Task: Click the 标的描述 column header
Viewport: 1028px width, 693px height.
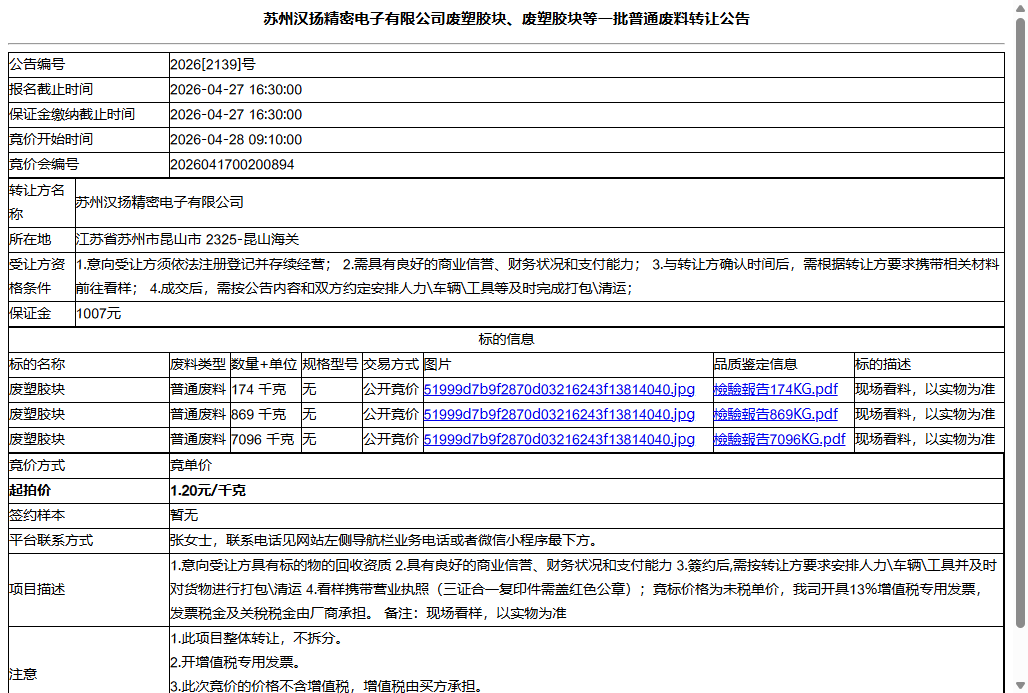Action: (882, 365)
